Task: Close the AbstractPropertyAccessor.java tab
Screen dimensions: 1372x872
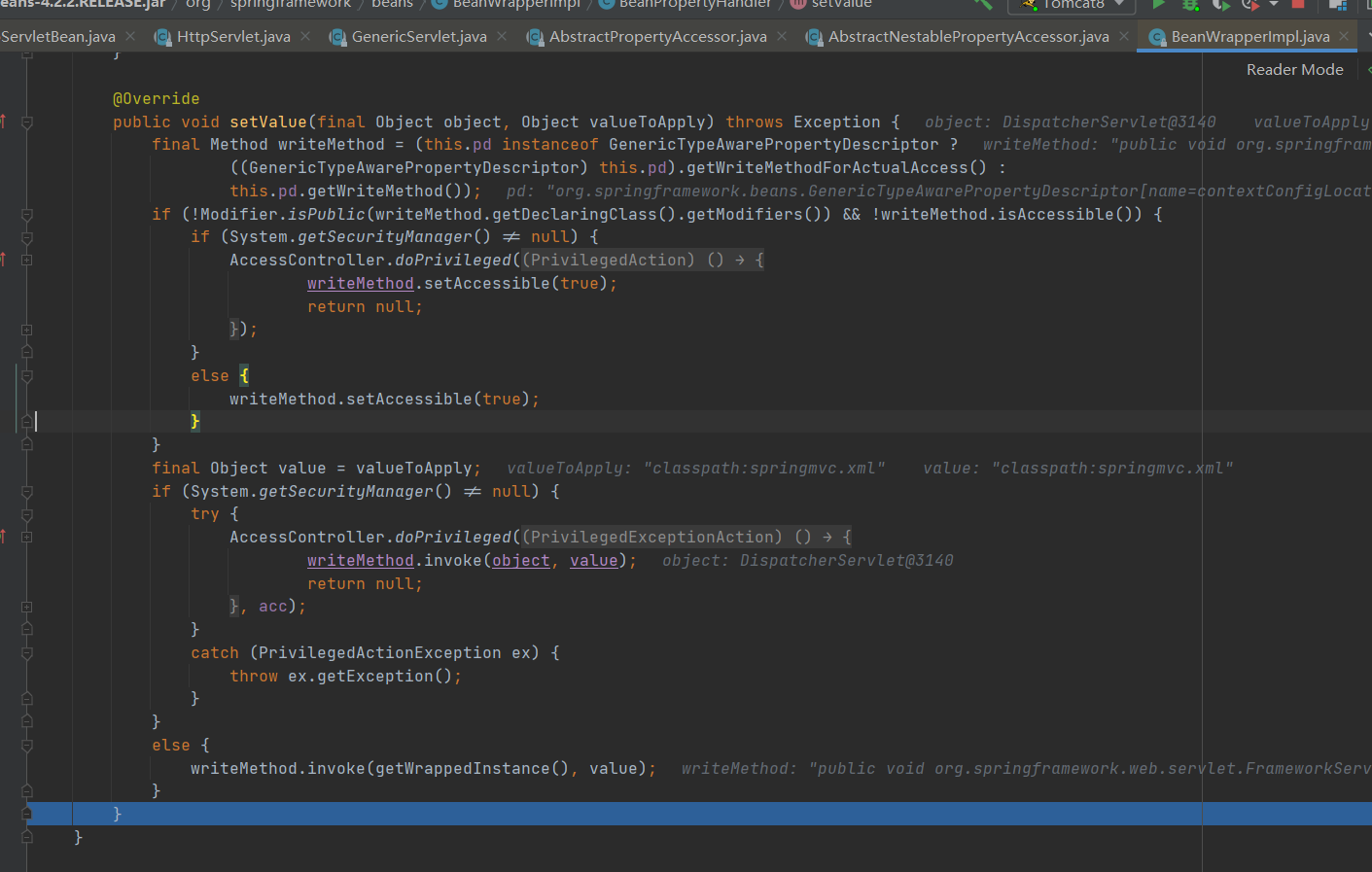Action: [x=782, y=36]
